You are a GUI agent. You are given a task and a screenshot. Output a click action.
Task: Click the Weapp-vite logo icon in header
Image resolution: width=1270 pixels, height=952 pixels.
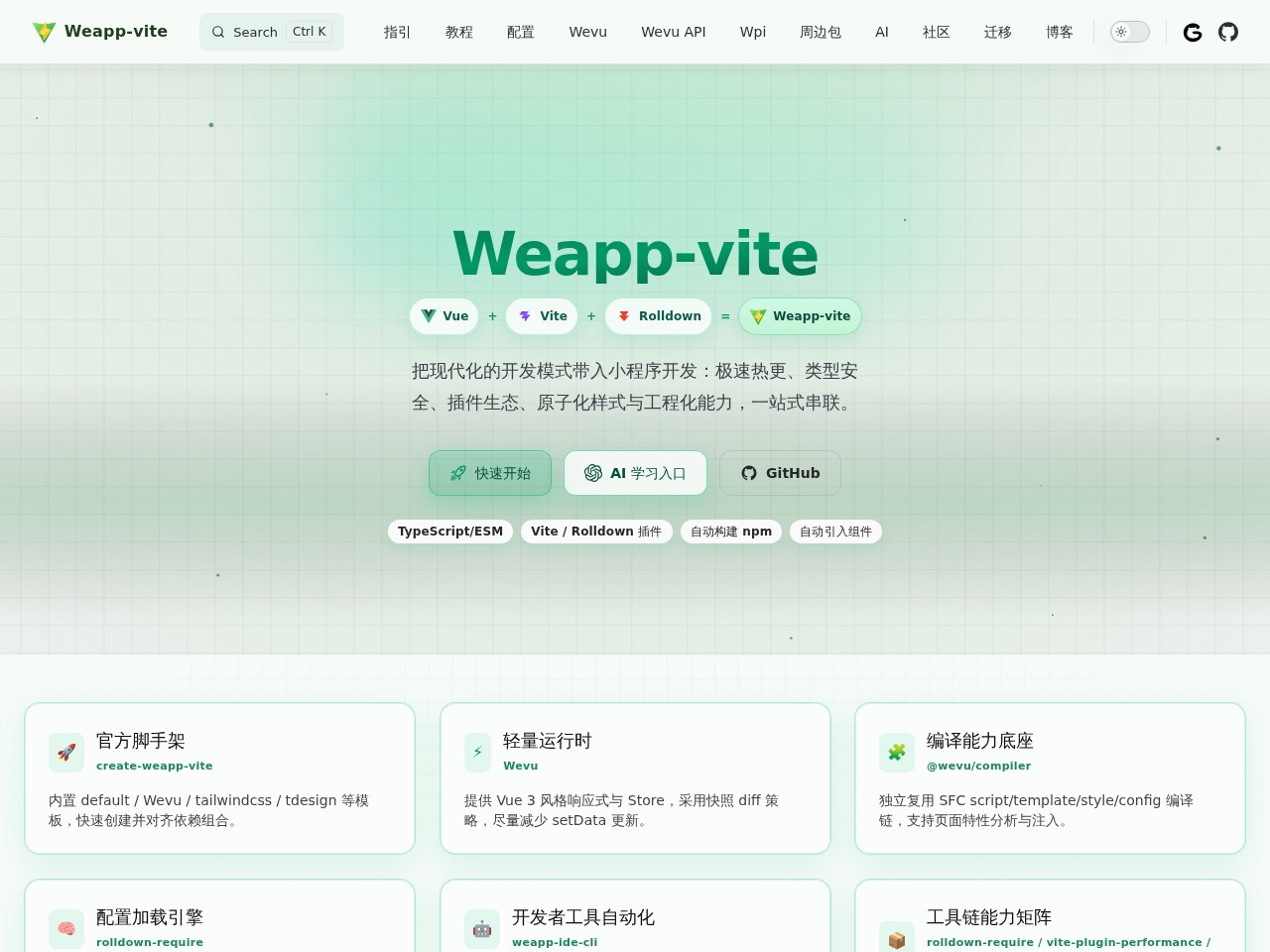pos(44,32)
